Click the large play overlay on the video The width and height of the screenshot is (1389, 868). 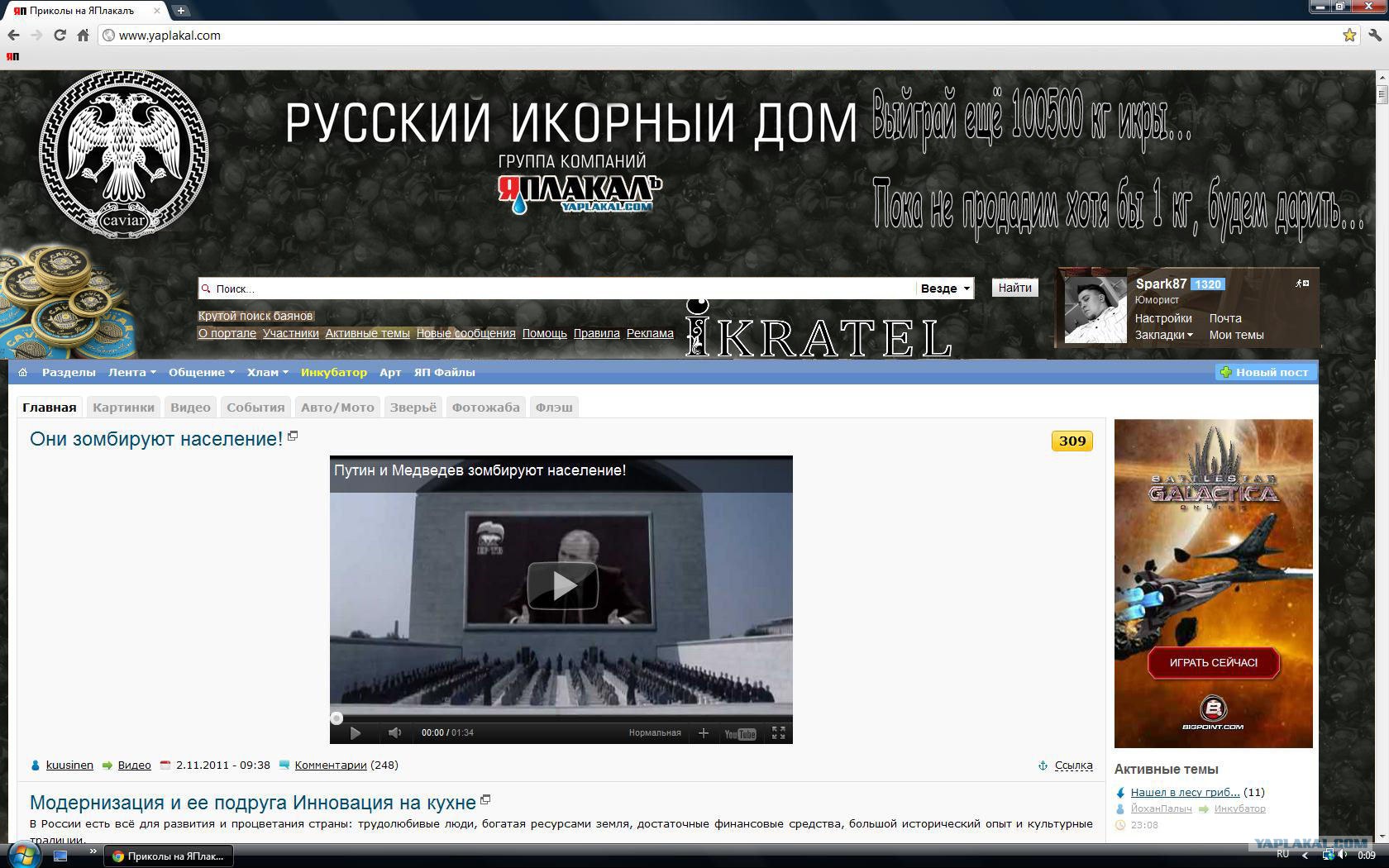pos(562,585)
